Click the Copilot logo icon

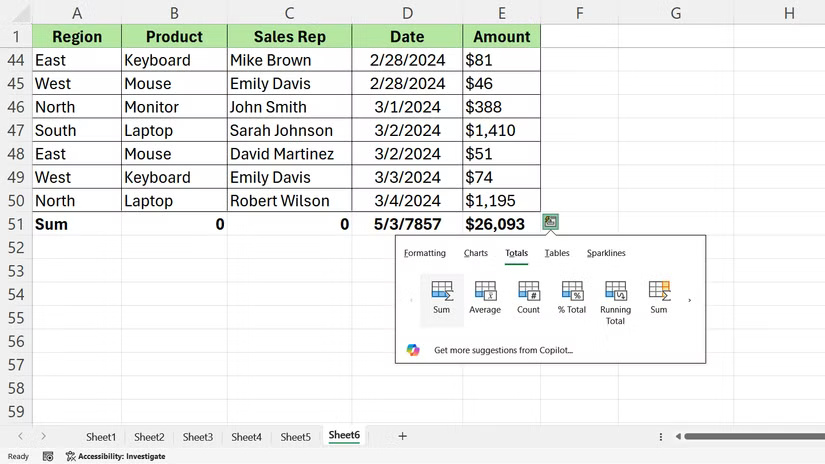[413, 350]
